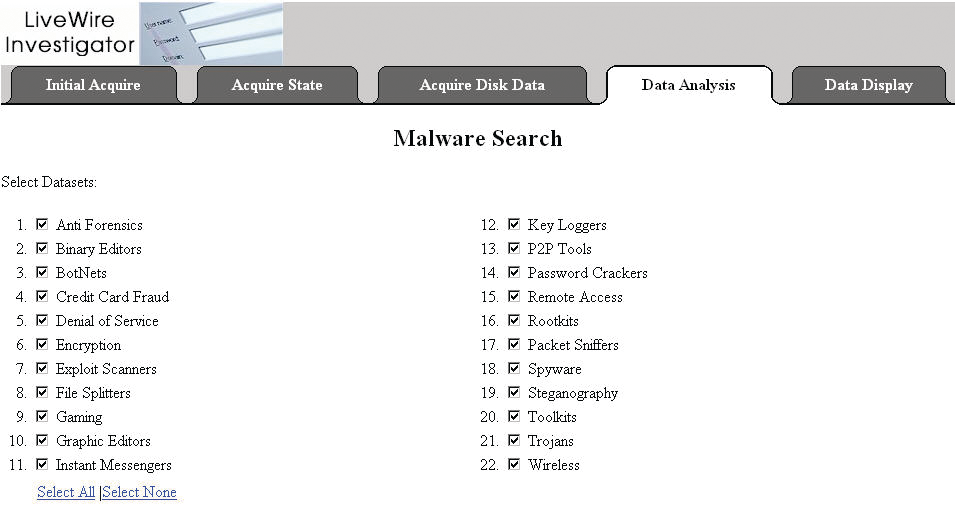955x521 pixels.
Task: Click the LiveWire Investigator logo text
Action: pyautogui.click(x=69, y=32)
